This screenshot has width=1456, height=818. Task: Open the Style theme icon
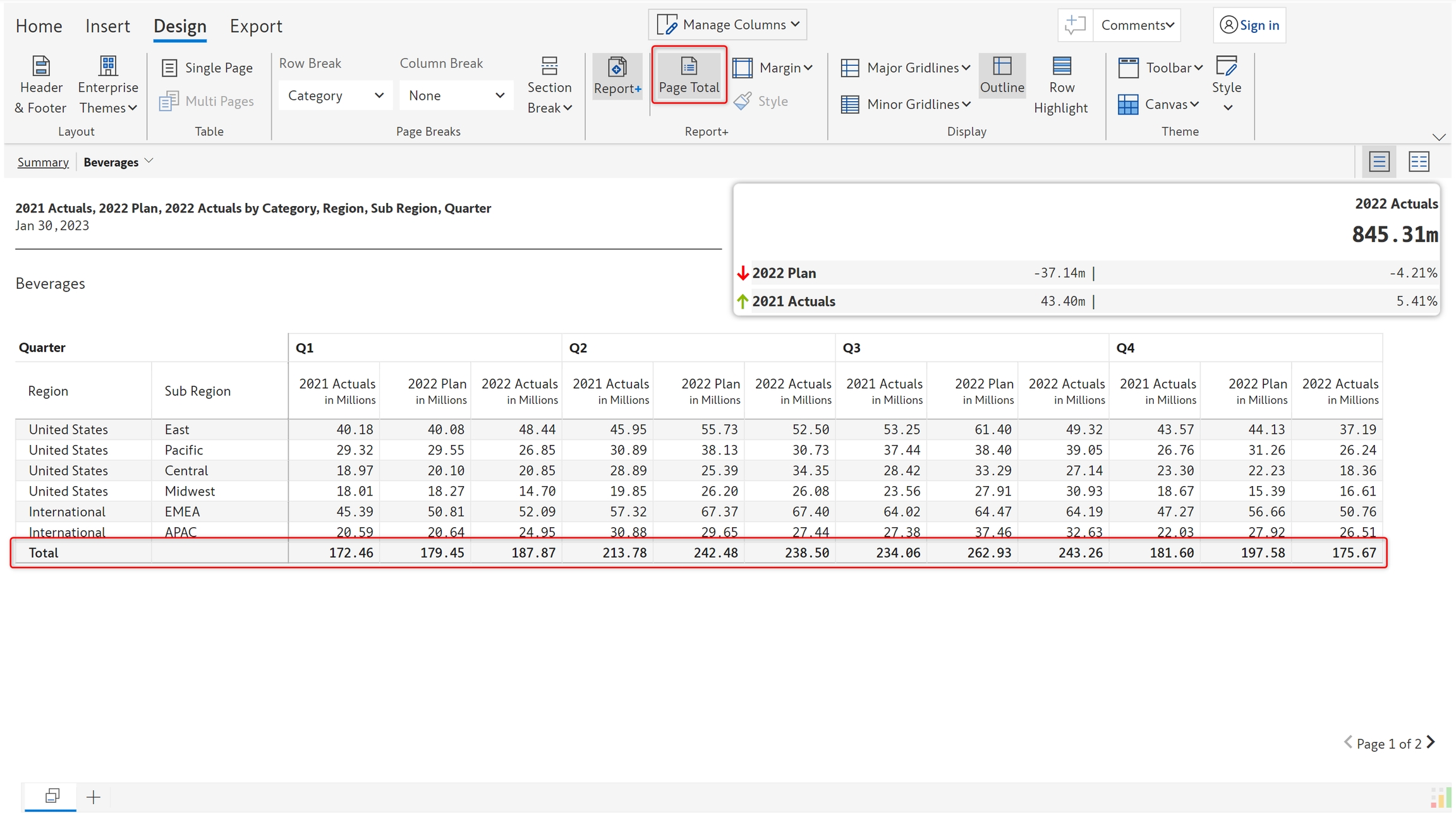point(1226,66)
